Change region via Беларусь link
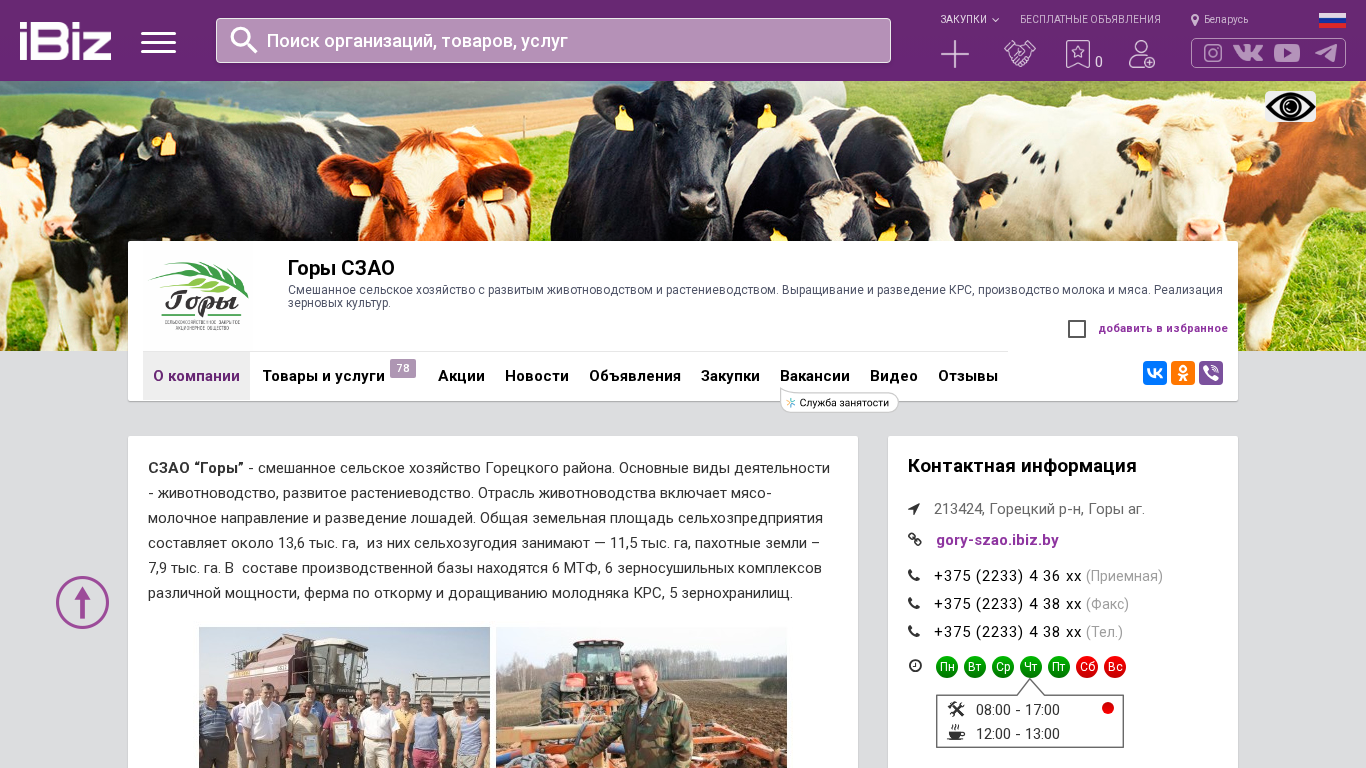The image size is (1366, 768). pyautogui.click(x=1226, y=20)
